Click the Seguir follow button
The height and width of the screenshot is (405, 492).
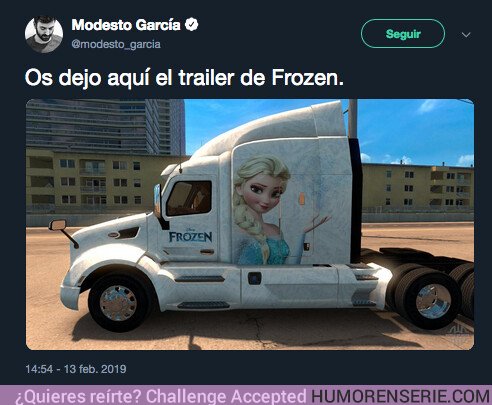tap(403, 34)
